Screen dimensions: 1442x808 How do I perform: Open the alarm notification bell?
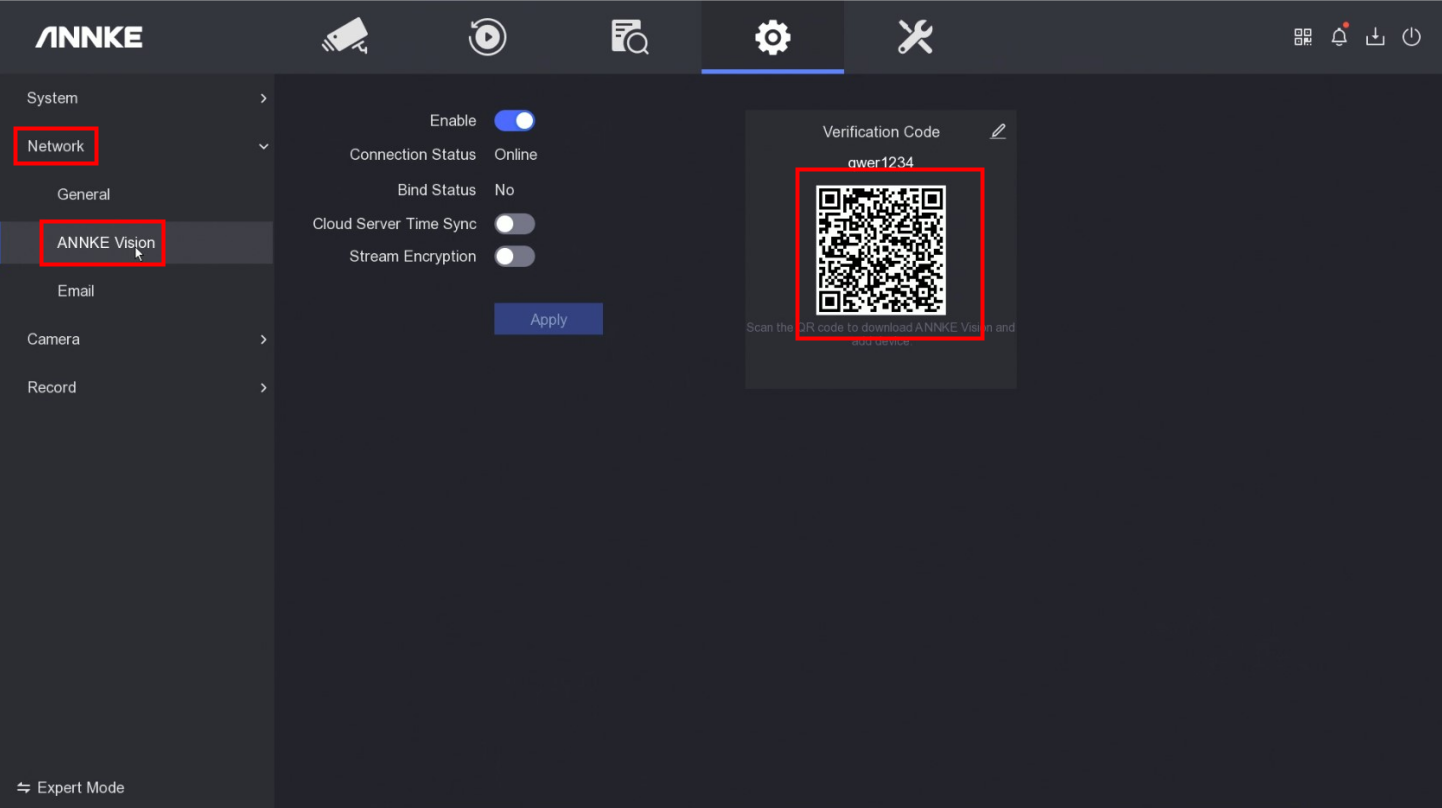point(1339,38)
